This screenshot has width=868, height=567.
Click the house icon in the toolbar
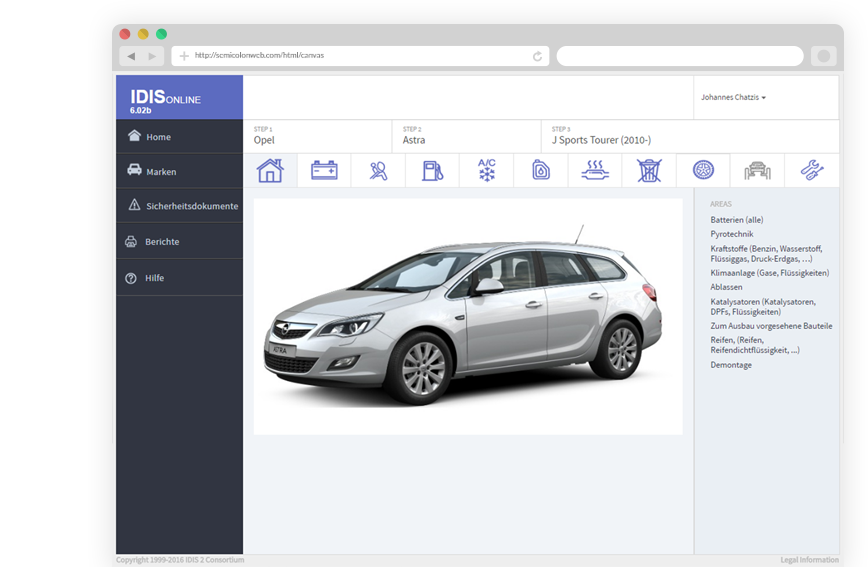click(270, 171)
